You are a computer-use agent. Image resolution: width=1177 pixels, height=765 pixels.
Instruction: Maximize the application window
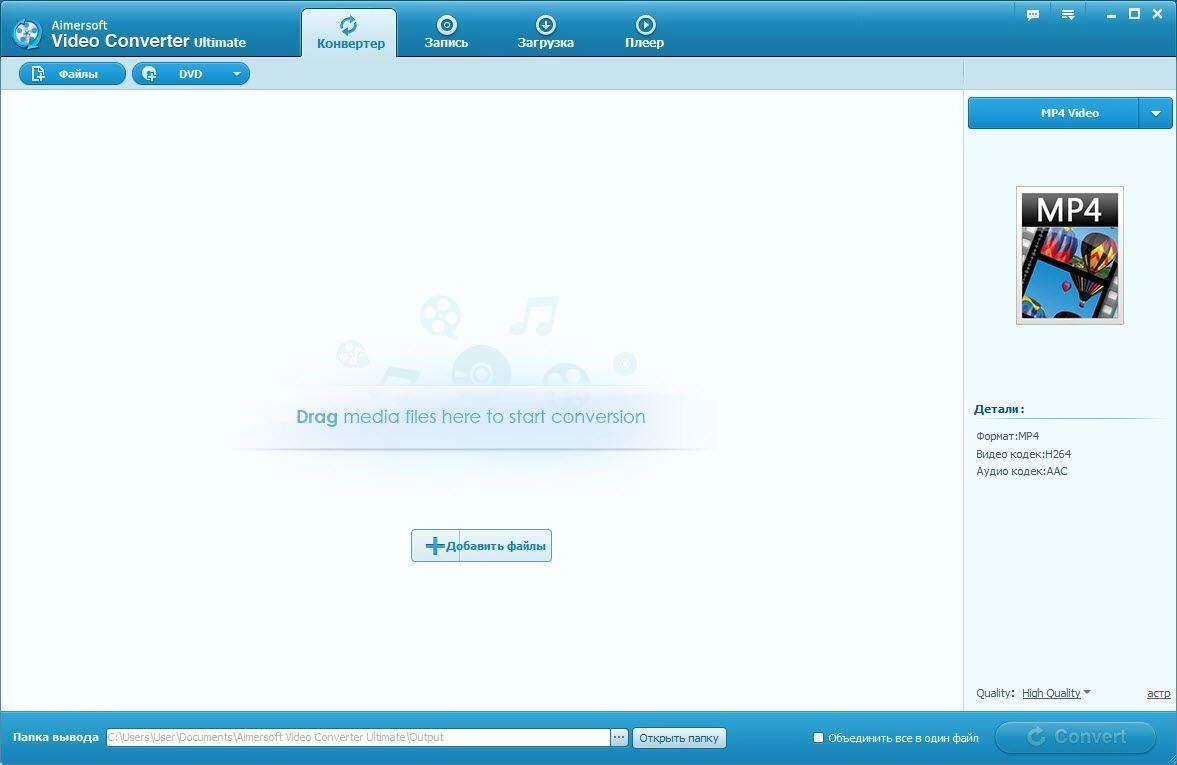(x=1134, y=14)
